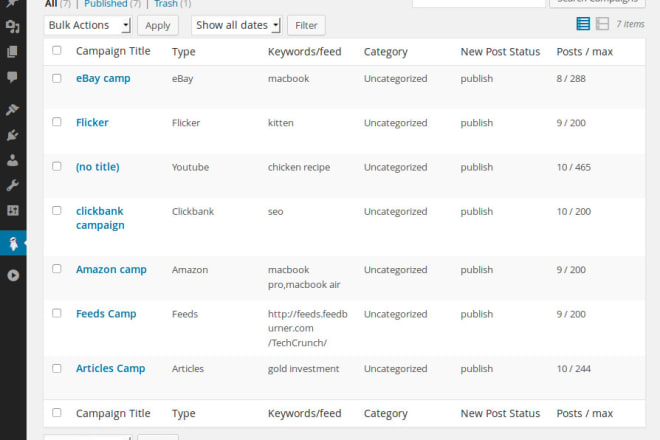Screen dimensions: 660x440
Task: Open the Flicker campaign
Action: (92, 123)
